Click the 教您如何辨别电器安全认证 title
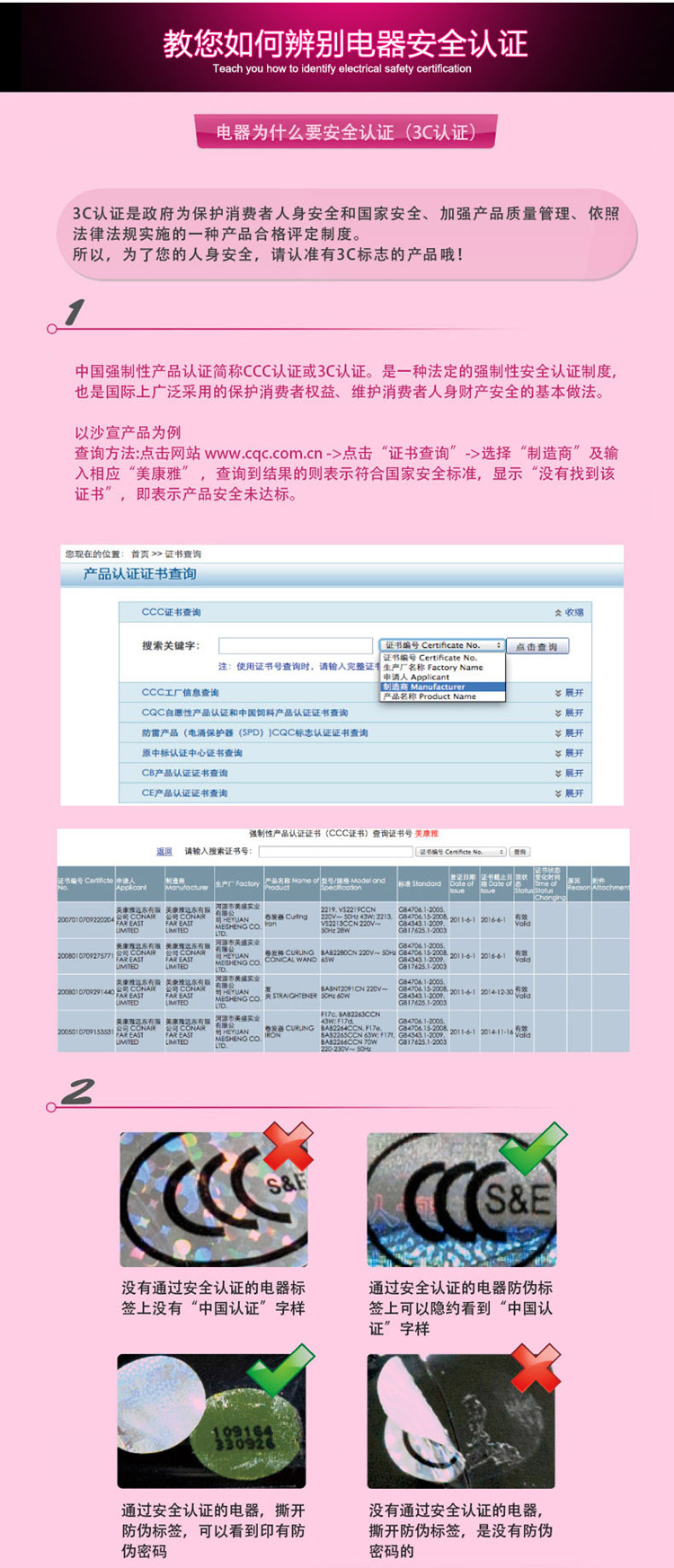674x1568 pixels. click(x=345, y=44)
